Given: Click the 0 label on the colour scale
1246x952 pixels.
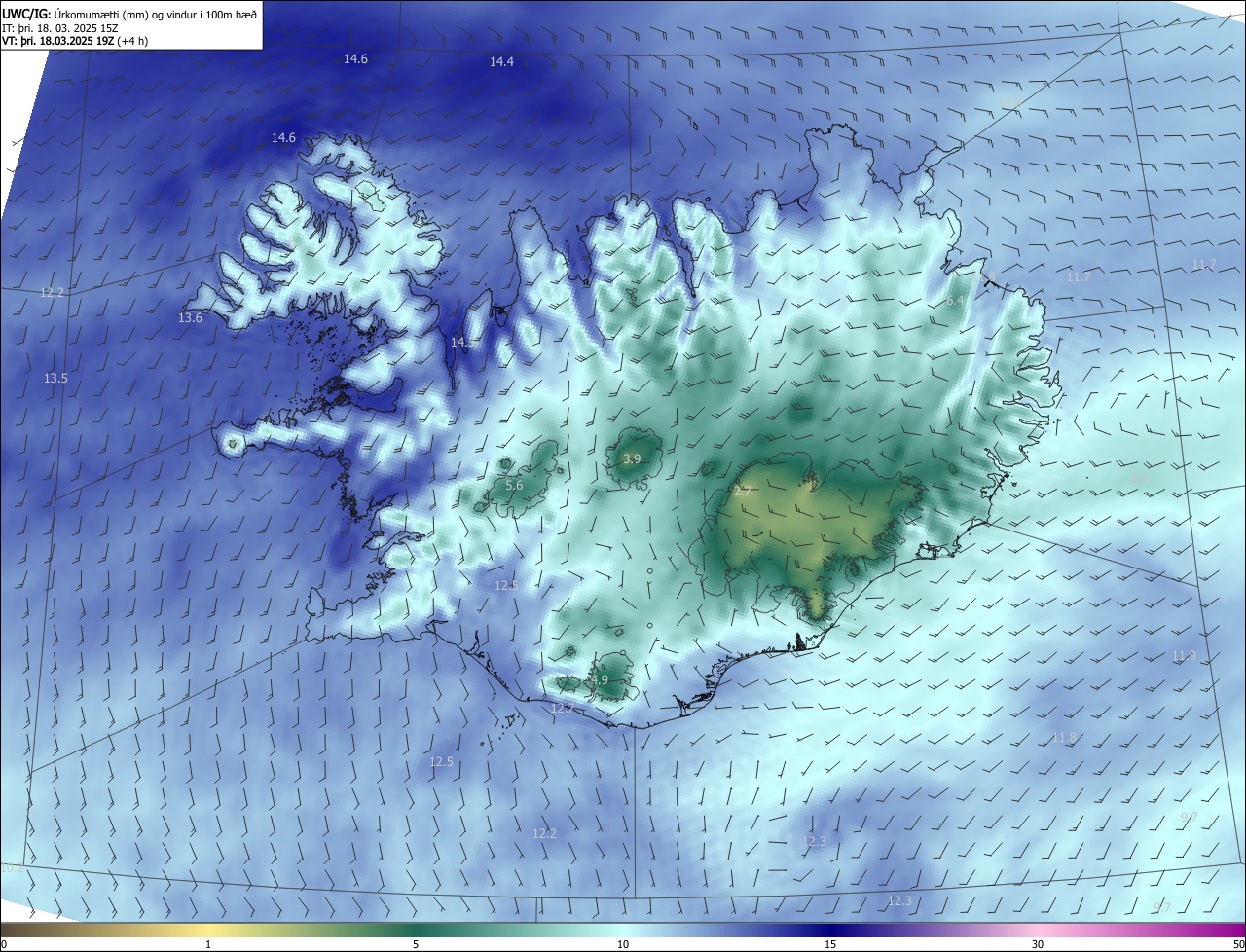Looking at the screenshot, I should pyautogui.click(x=4, y=944).
